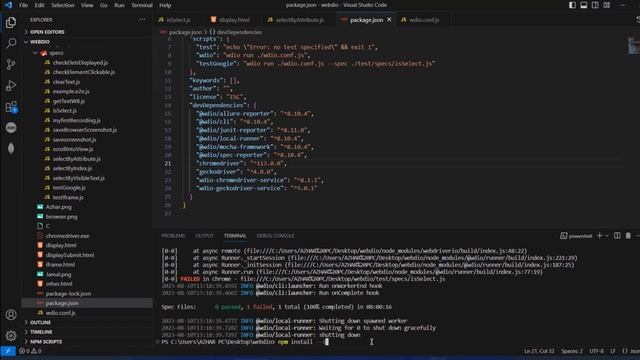
Task: Click the VS Code logo in title bar
Action: pyautogui.click(x=8, y=5)
